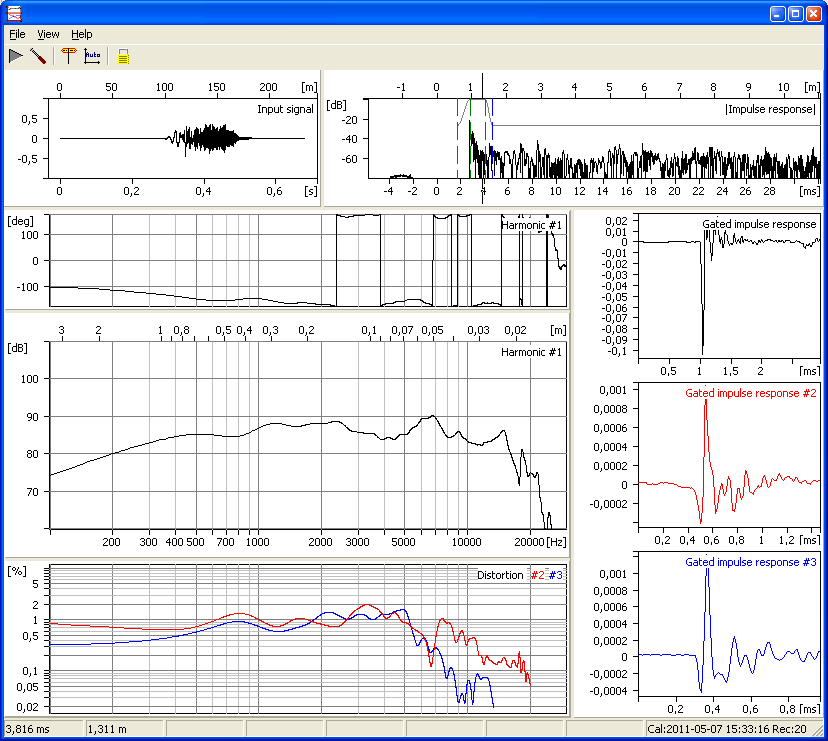Click Harmonic #1 label in the dB response plot
Viewport: 828px width, 741px height.
click(532, 352)
